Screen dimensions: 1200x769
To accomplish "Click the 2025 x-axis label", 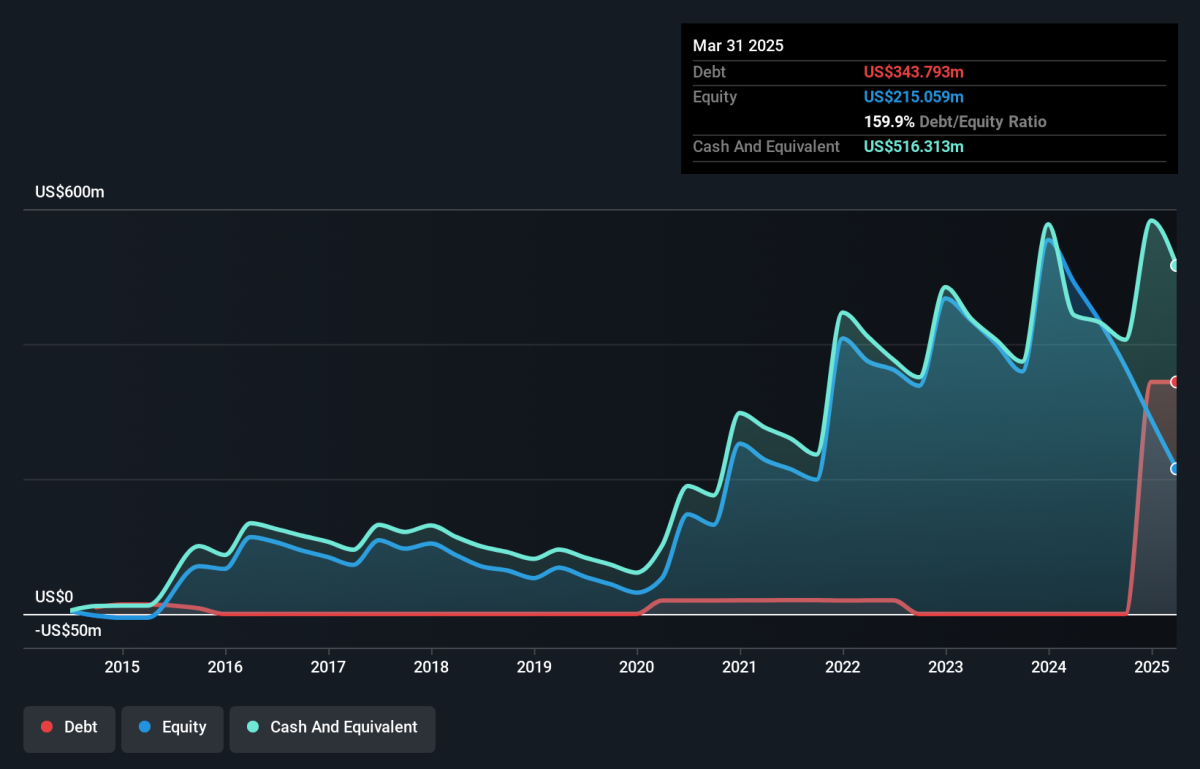I will click(1152, 667).
